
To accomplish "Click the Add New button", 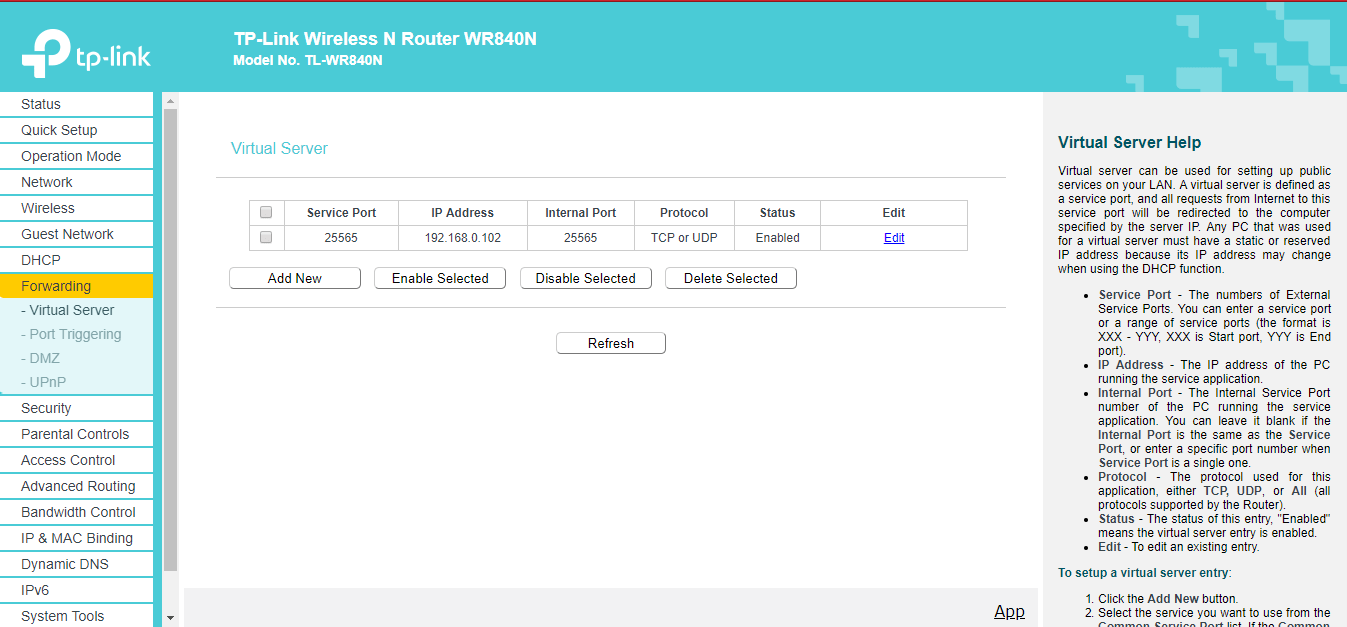I will click(x=295, y=278).
